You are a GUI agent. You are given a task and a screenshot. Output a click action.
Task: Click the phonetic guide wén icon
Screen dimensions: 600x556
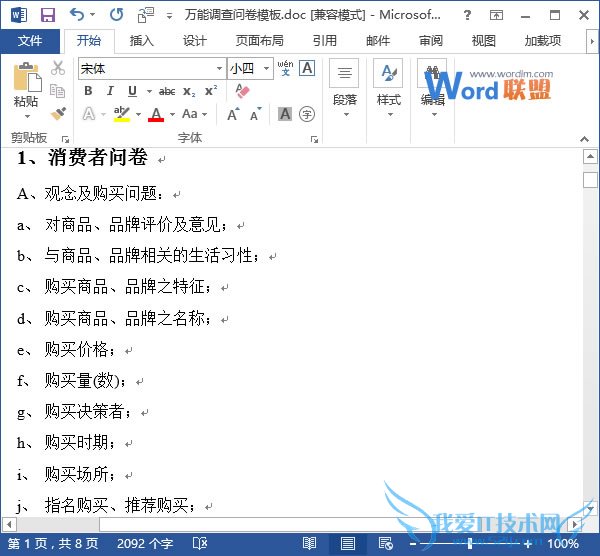[285, 68]
